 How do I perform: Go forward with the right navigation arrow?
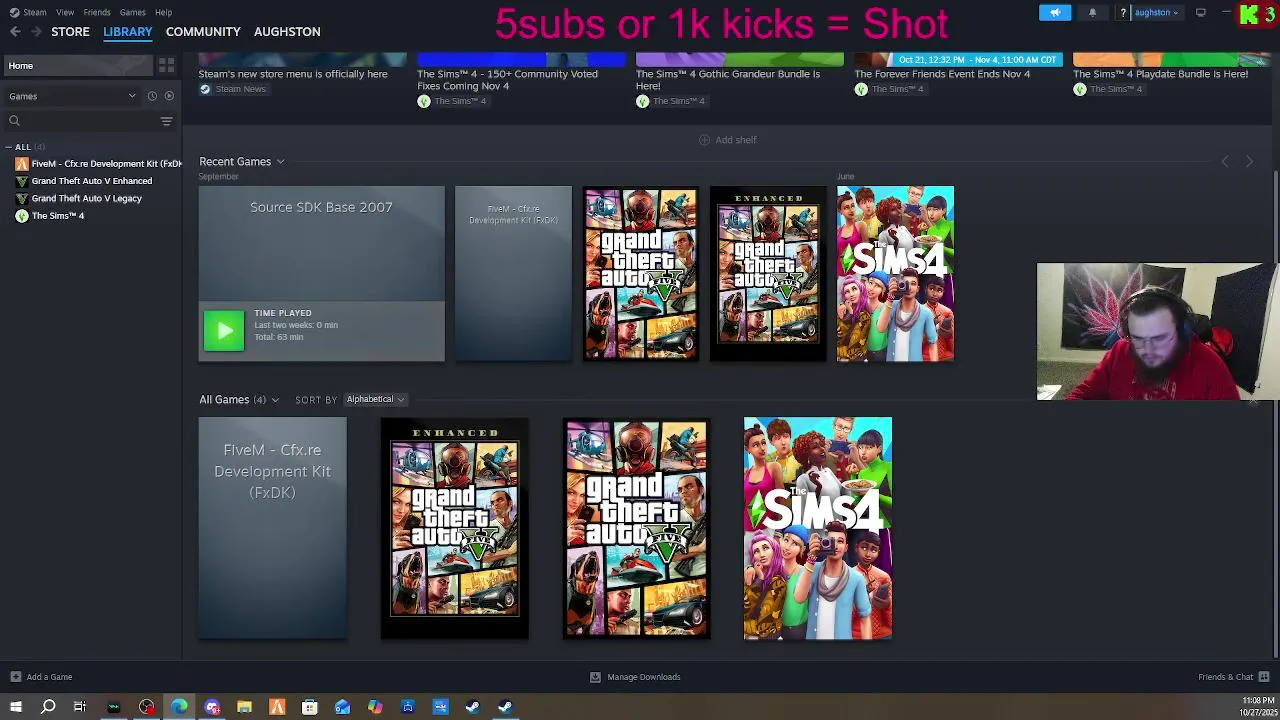coord(36,32)
